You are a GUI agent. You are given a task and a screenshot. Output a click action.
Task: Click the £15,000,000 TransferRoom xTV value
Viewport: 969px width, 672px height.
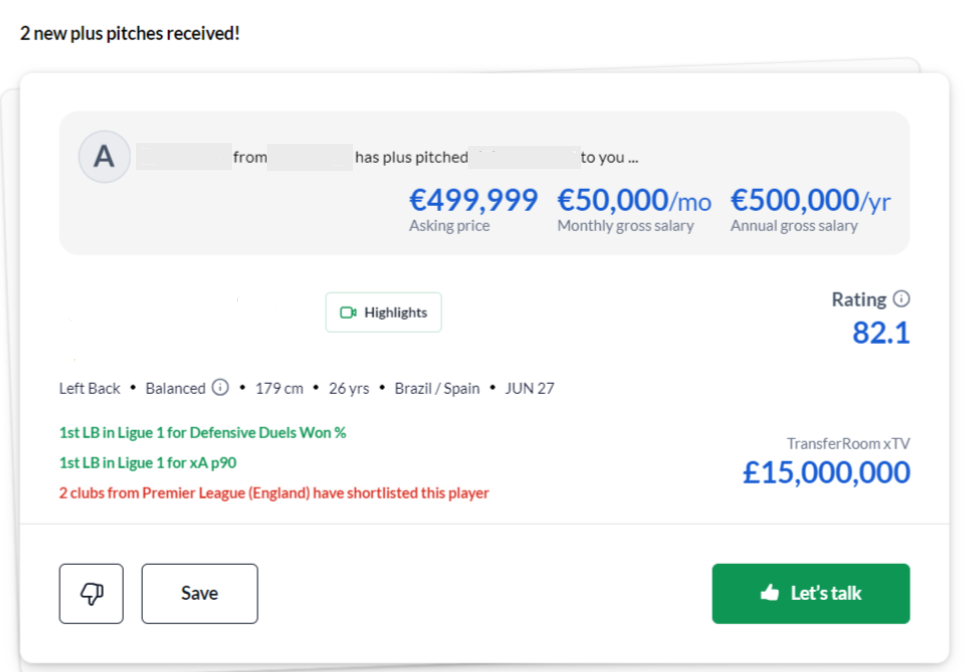(x=826, y=472)
